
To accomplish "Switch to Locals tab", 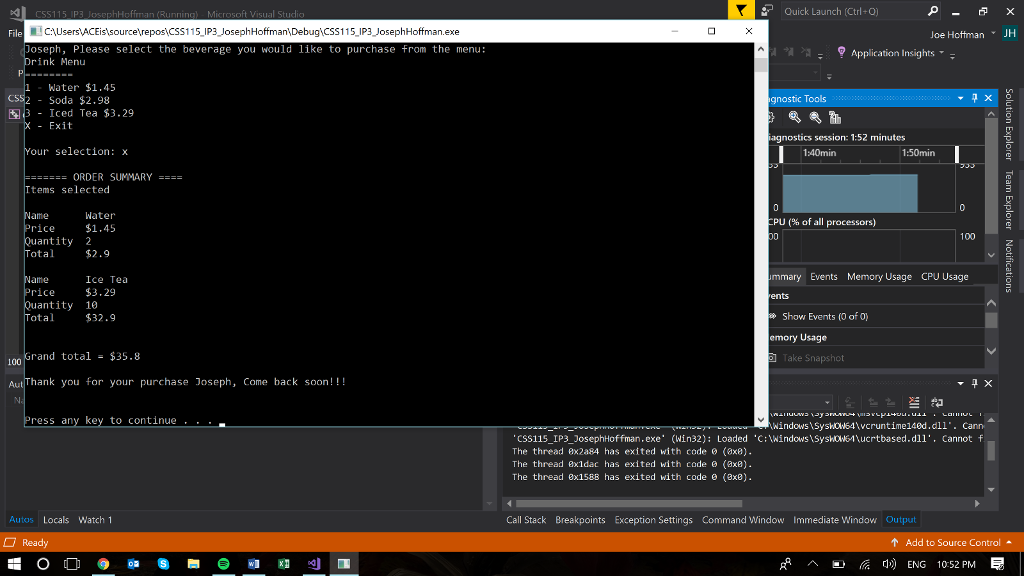I will pyautogui.click(x=56, y=520).
